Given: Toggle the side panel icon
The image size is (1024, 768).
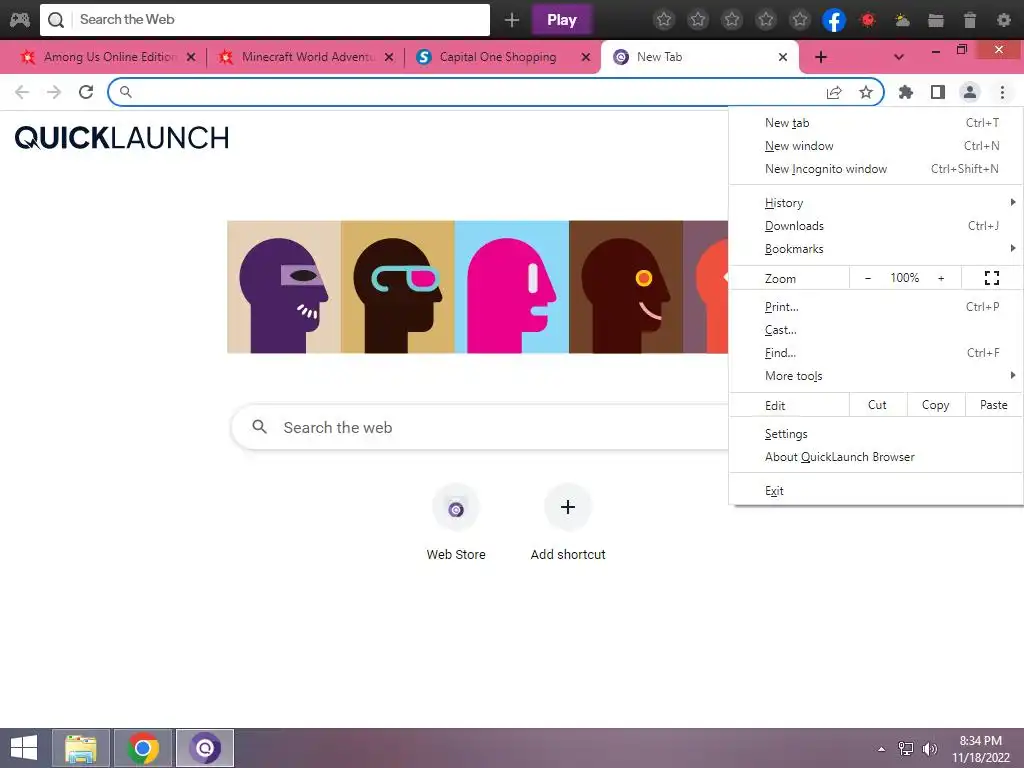Looking at the screenshot, I should pos(938,92).
